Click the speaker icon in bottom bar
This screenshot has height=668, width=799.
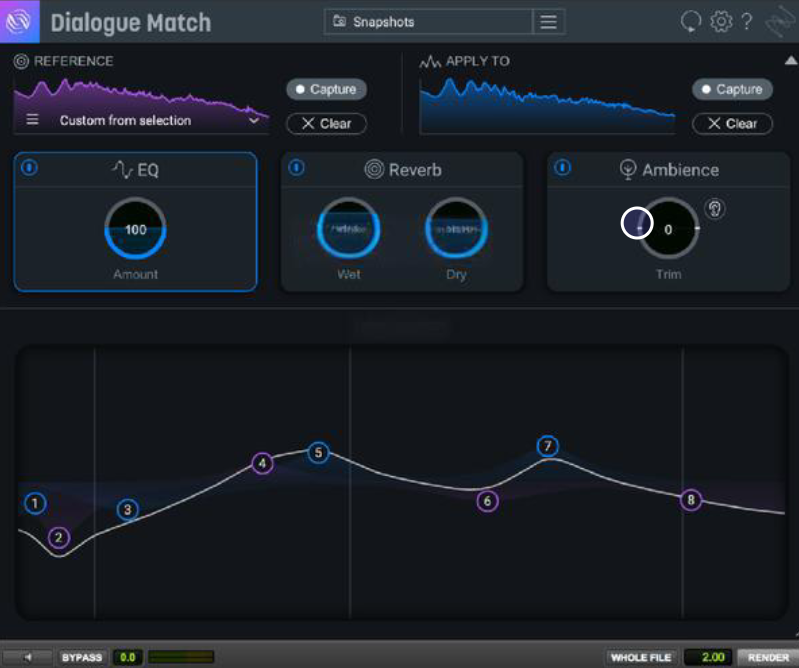tap(28, 657)
